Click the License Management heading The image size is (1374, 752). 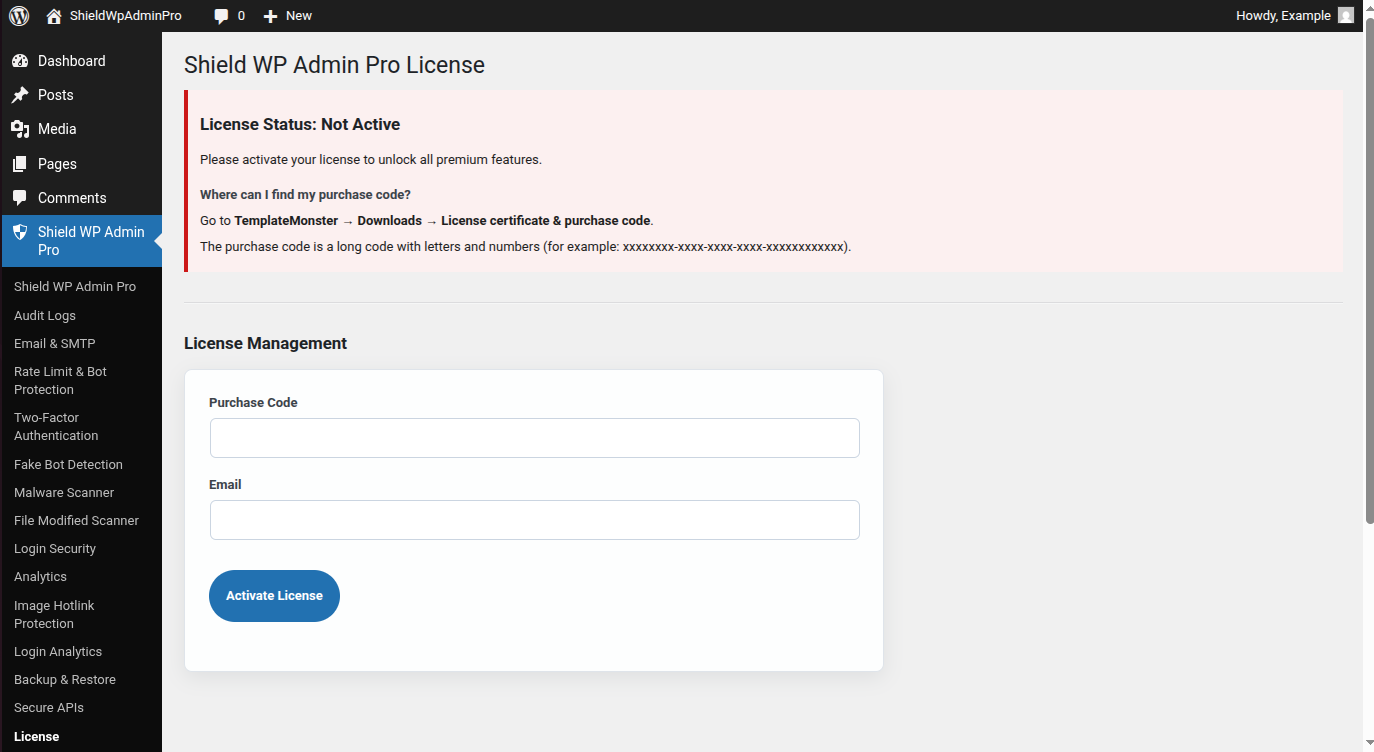pos(265,343)
